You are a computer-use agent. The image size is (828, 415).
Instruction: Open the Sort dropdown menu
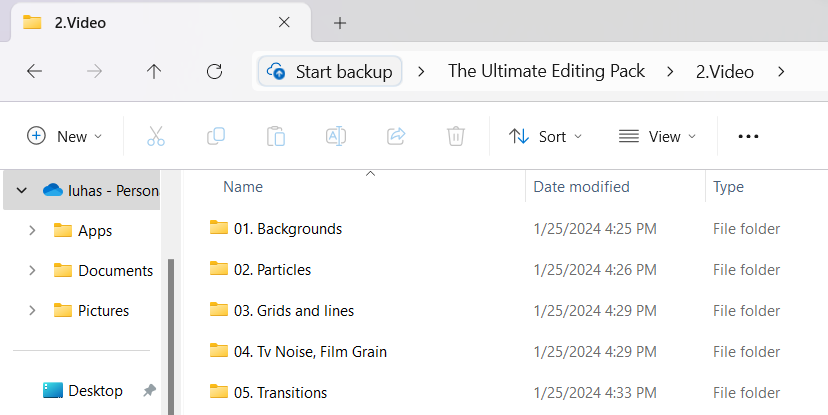[545, 136]
